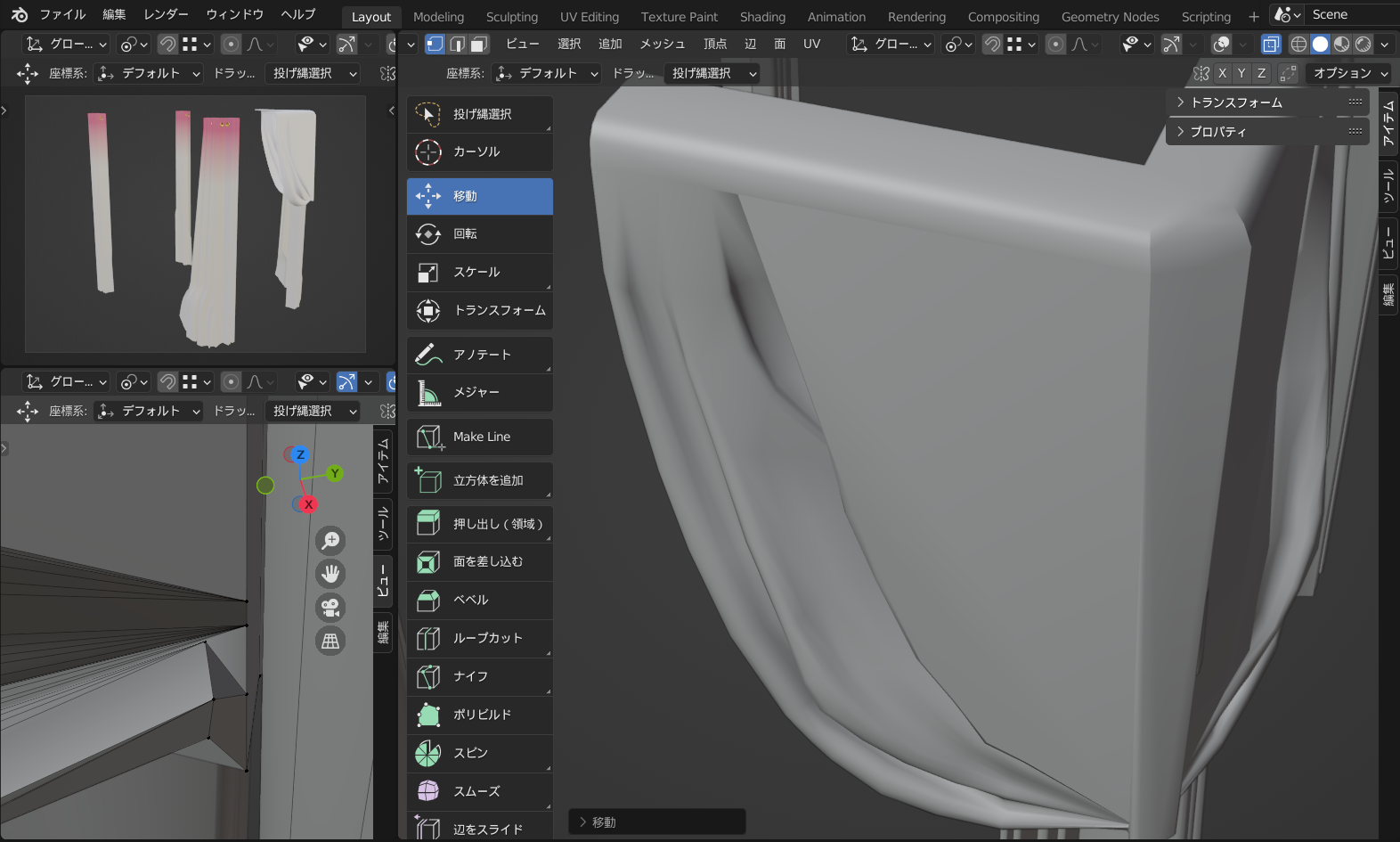
Task: Click the camera view icon in the lower-left viewport
Action: [330, 608]
